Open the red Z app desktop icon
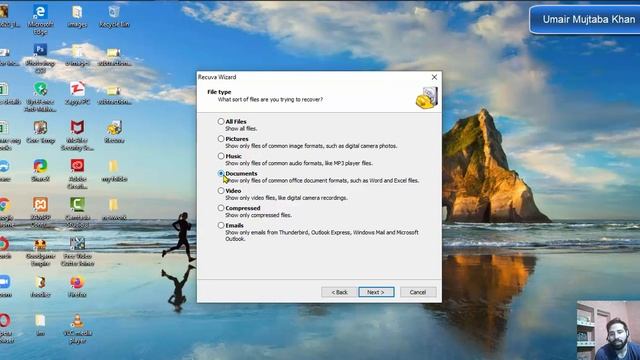Viewport: 640px width, 360px height. pos(77,93)
